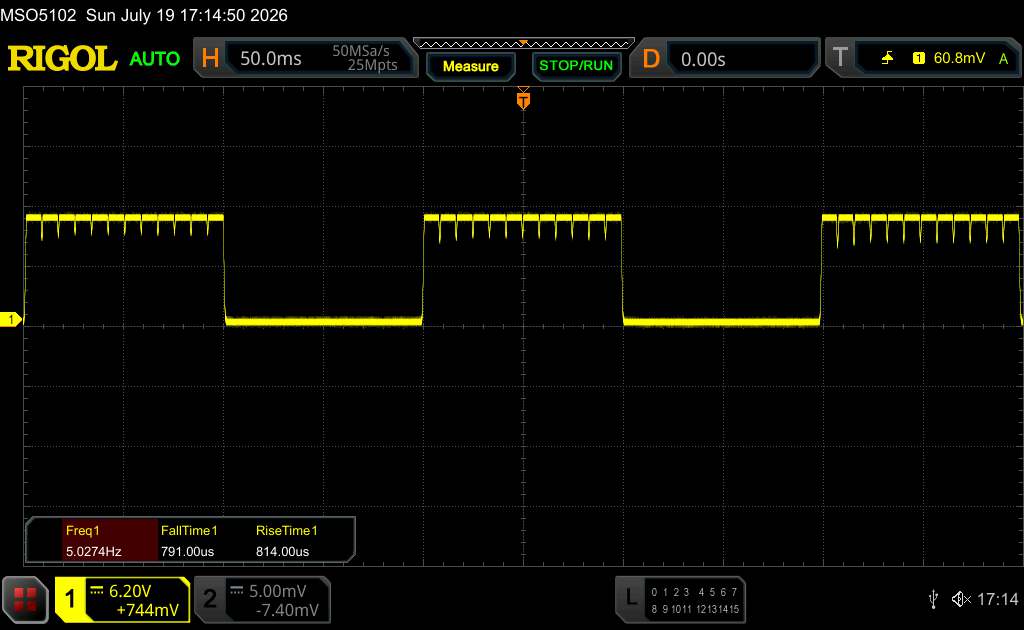The image size is (1024, 630).
Task: Click the 814.00us rise time value
Action: point(282,551)
